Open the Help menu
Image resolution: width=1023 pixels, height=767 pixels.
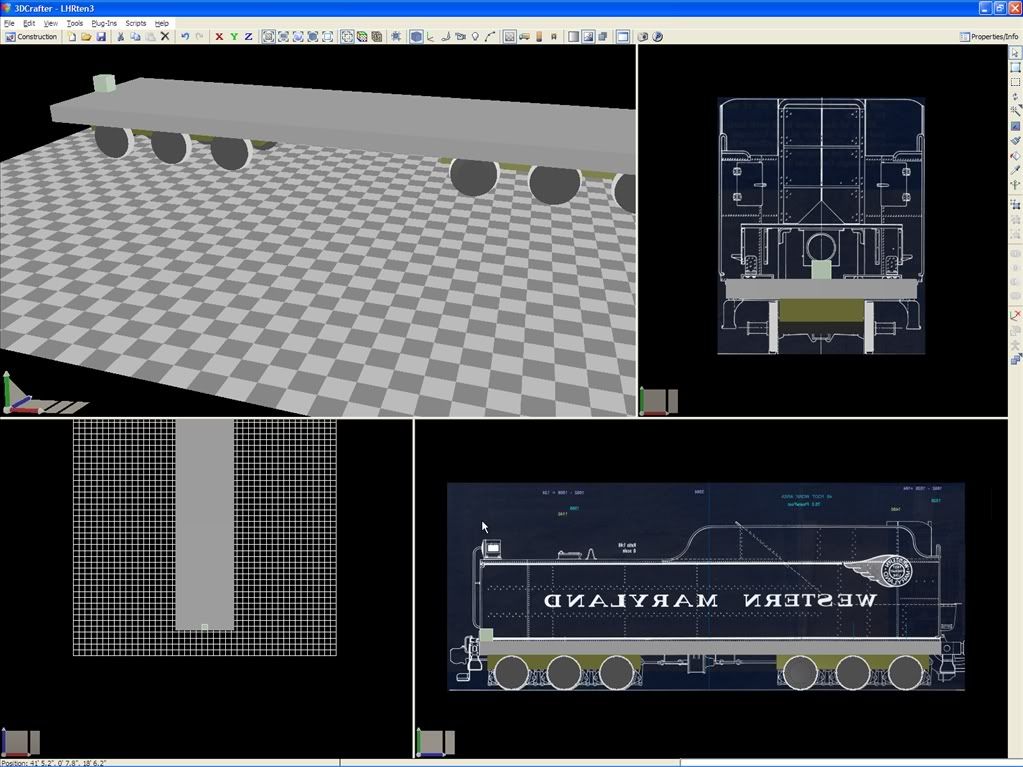(x=161, y=23)
